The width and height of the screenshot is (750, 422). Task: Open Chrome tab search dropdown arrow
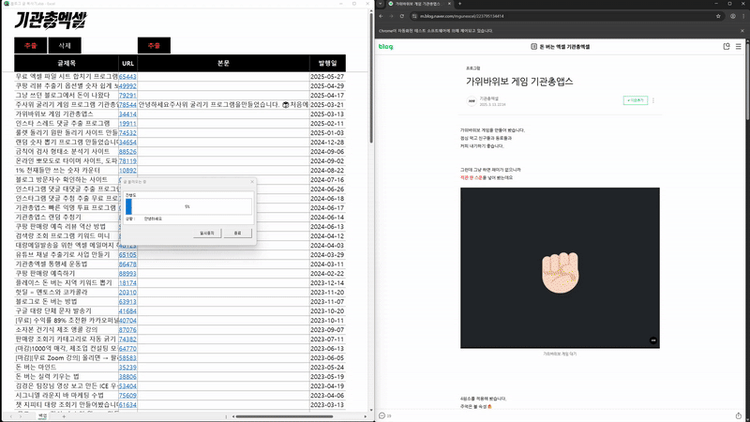click(x=380, y=4)
